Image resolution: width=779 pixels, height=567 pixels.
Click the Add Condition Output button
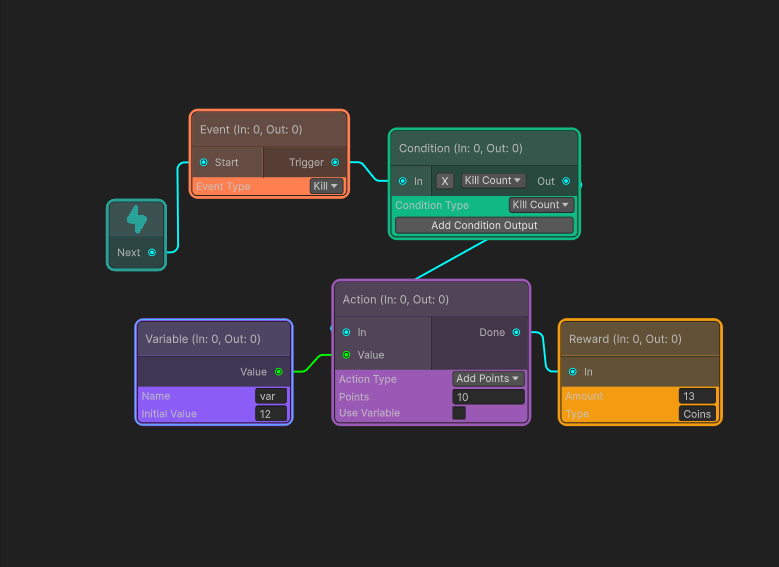tap(484, 225)
